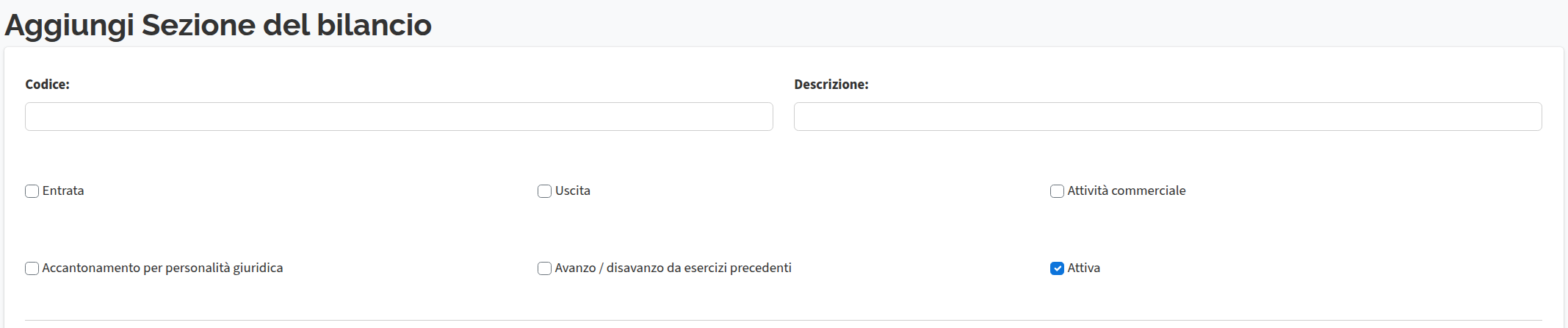Focus the Descrizione text box
Screen dimensions: 1568x328
pyautogui.click(x=1167, y=117)
